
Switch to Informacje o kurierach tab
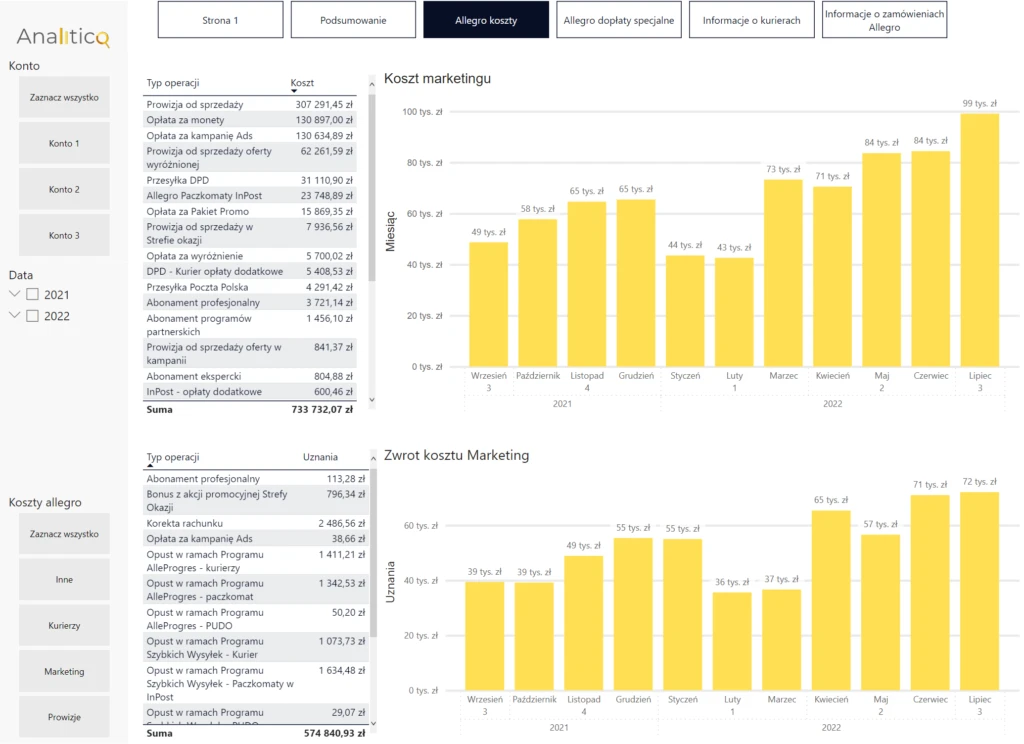click(751, 20)
